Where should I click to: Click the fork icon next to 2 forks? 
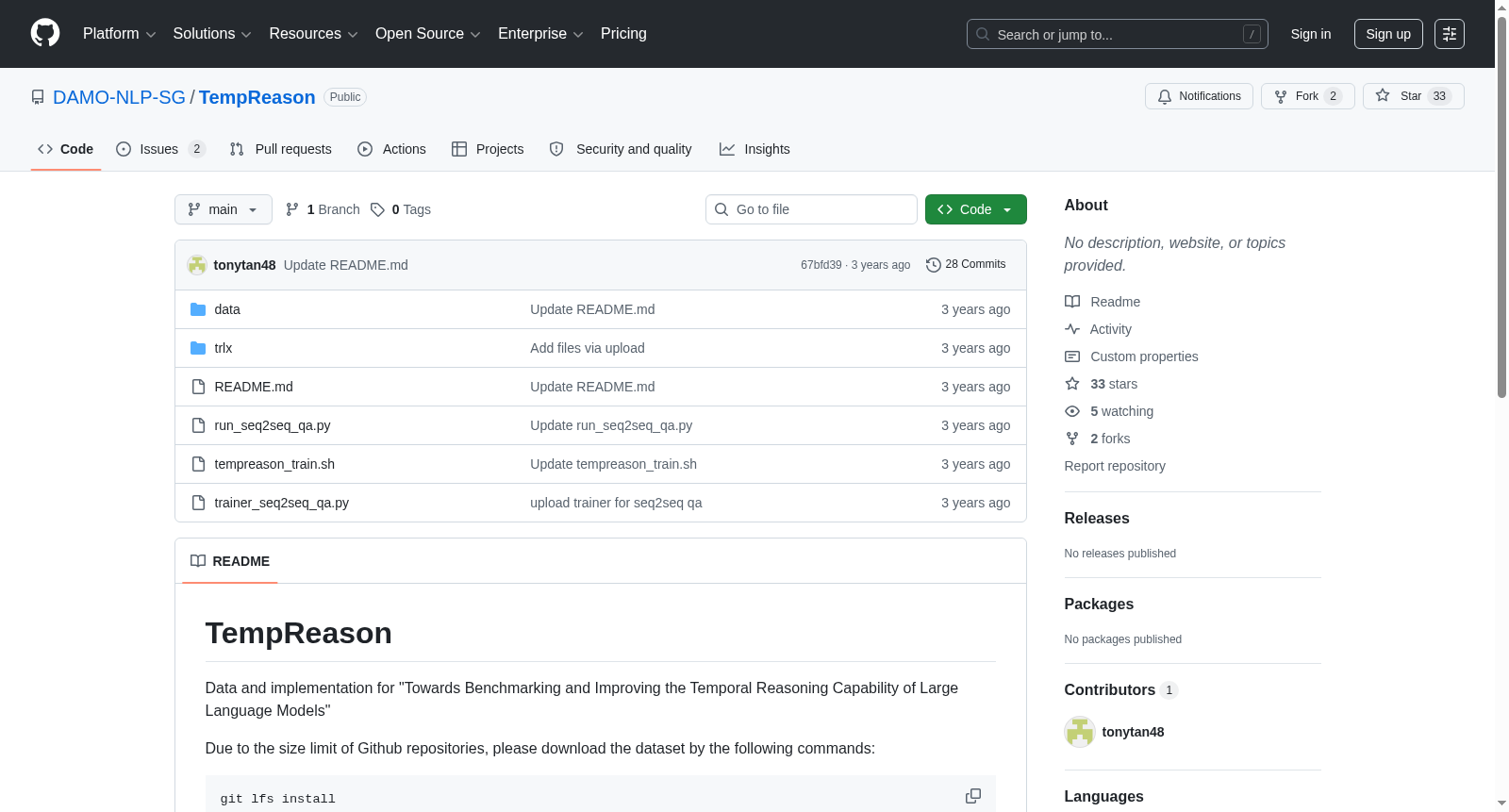(x=1072, y=439)
